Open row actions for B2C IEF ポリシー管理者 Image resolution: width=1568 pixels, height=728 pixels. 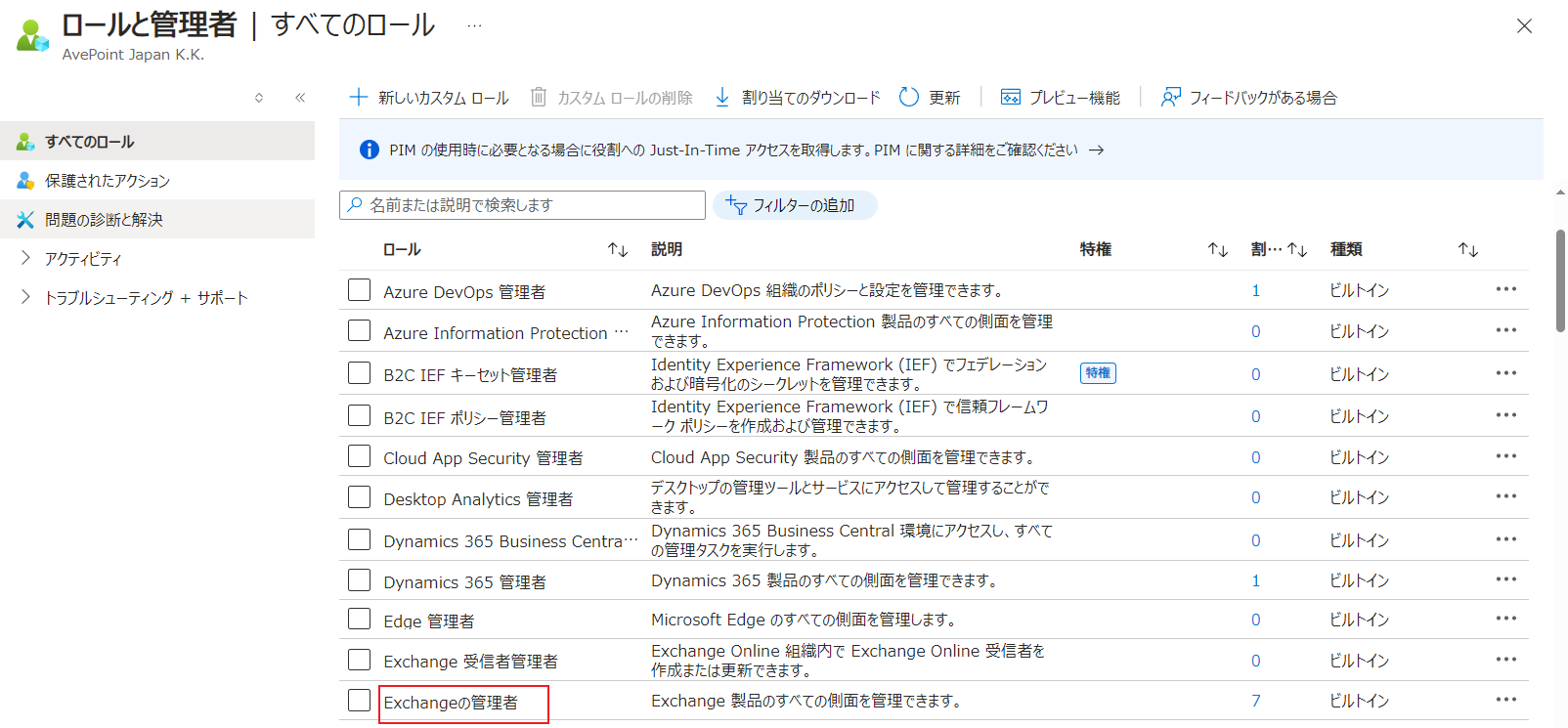pyautogui.click(x=1506, y=415)
